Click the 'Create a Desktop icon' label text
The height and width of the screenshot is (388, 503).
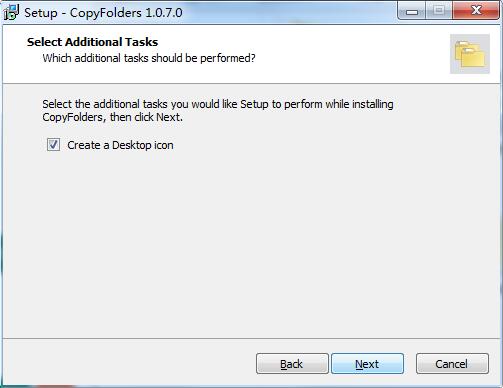(x=120, y=145)
